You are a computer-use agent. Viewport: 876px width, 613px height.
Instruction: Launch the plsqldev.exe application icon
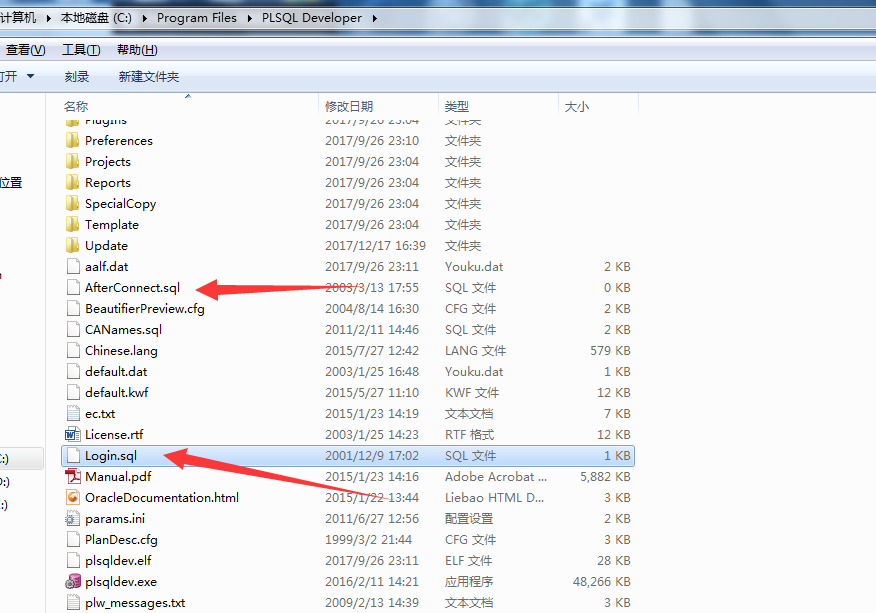pyautogui.click(x=73, y=581)
